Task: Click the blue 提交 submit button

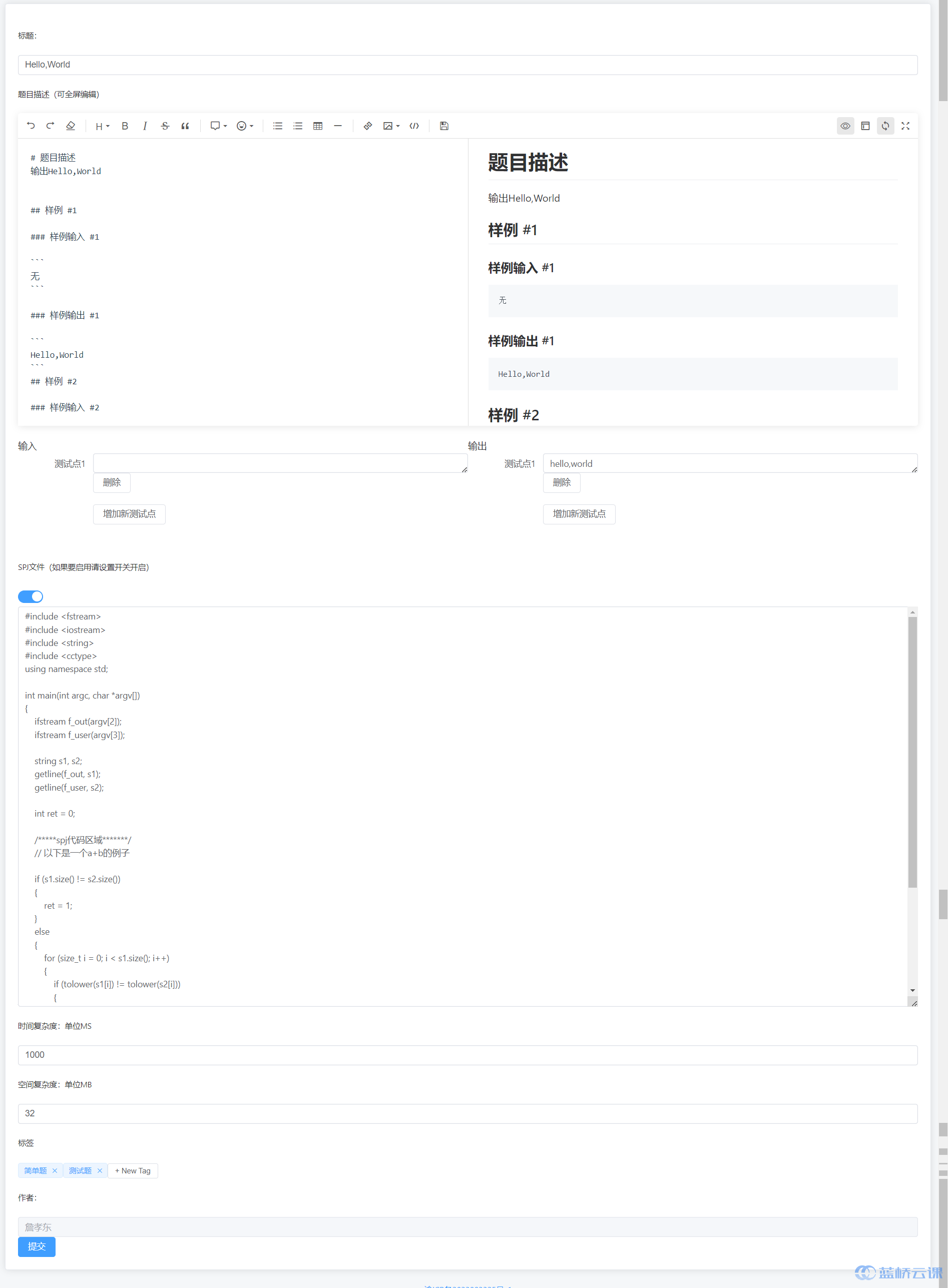Action: pyautogui.click(x=36, y=1246)
